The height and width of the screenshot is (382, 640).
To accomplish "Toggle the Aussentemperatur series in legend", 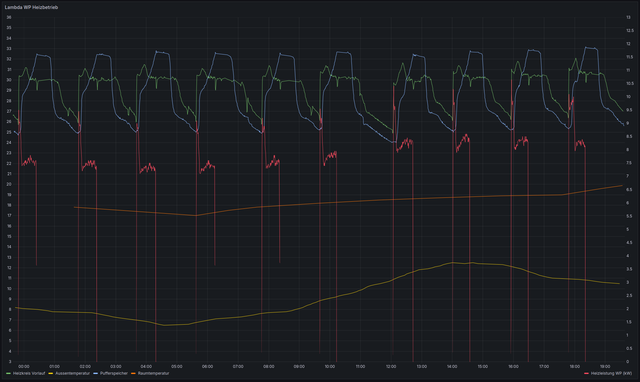I will (72, 373).
